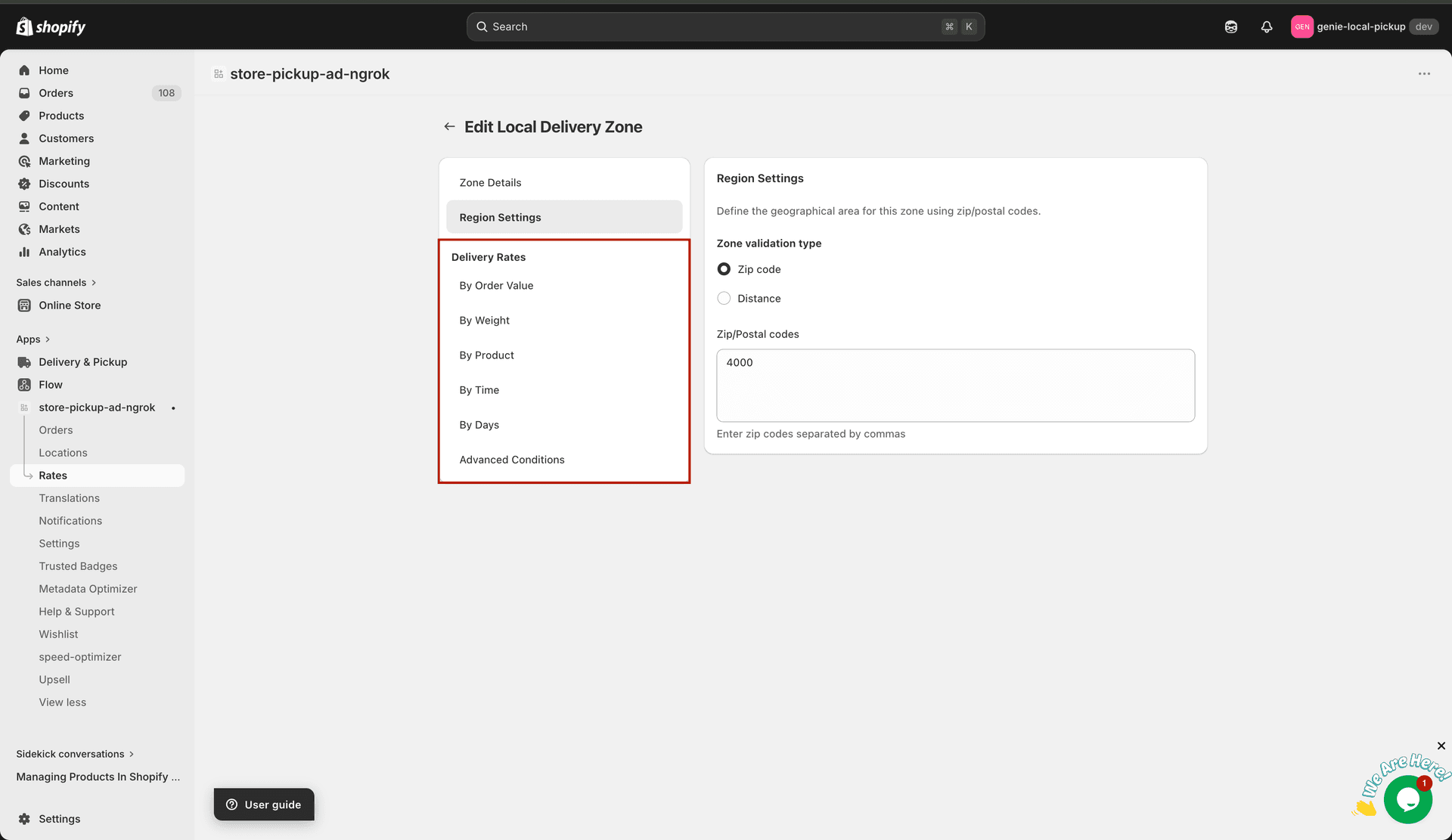This screenshot has width=1452, height=840.
Task: Click the Marketing target icon
Action: tap(24, 161)
